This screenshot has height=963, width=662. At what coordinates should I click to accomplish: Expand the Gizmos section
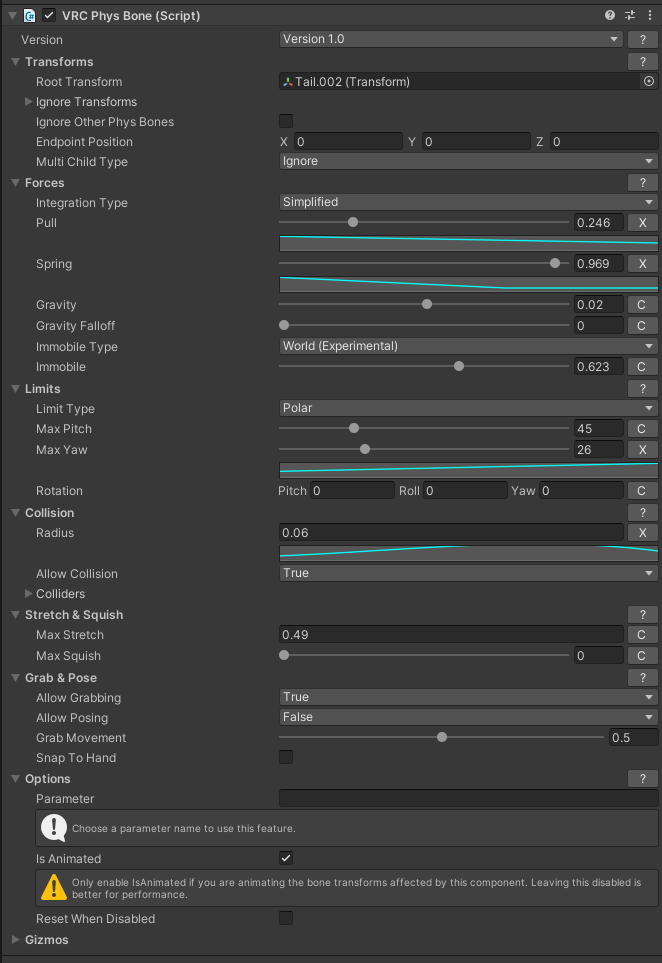(x=15, y=940)
